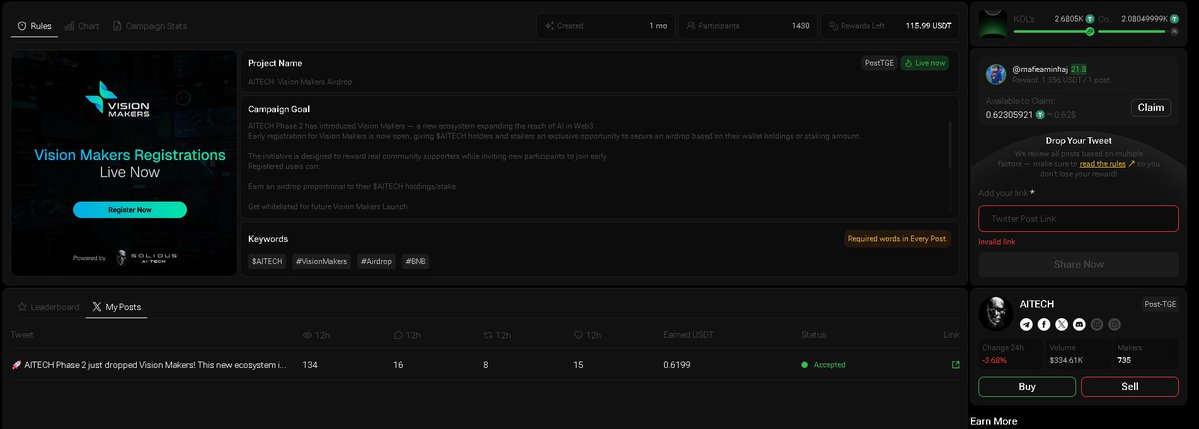Click the replies bubble column icon

tap(398, 335)
